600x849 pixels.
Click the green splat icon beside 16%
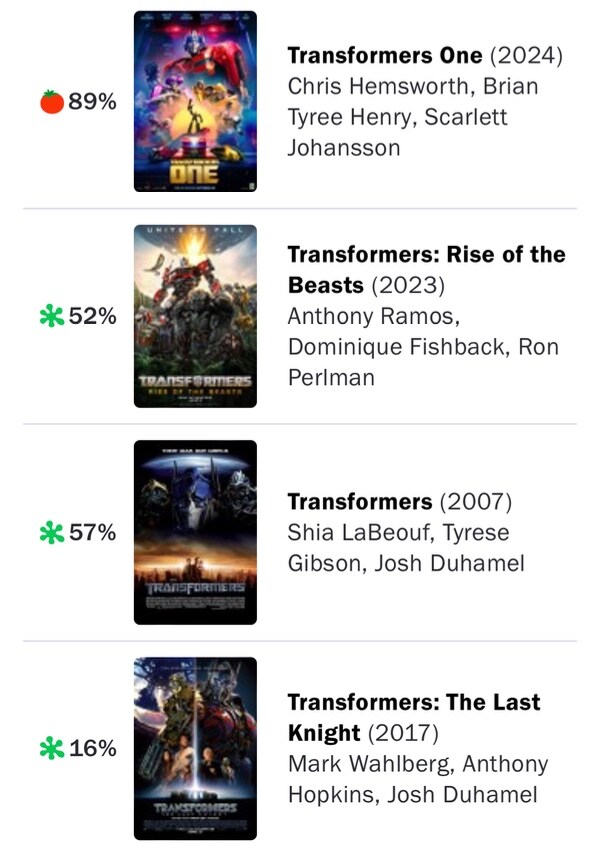[x=51, y=748]
